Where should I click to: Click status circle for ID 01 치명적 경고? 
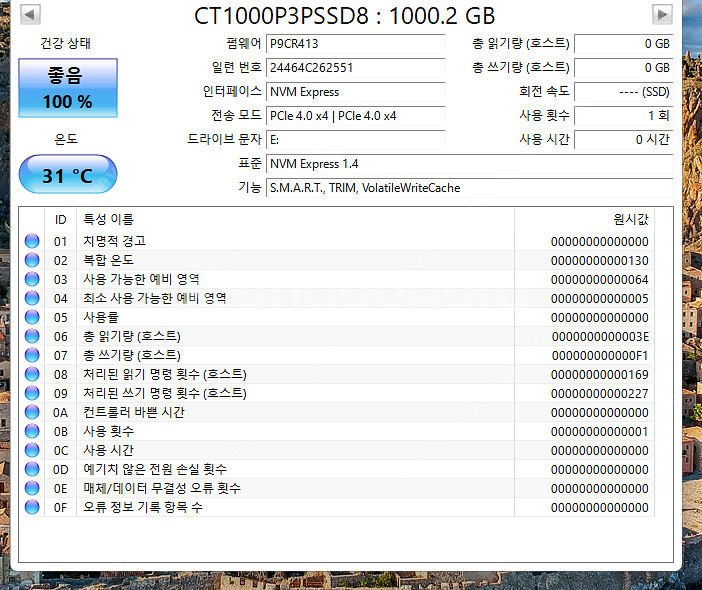tap(32, 241)
